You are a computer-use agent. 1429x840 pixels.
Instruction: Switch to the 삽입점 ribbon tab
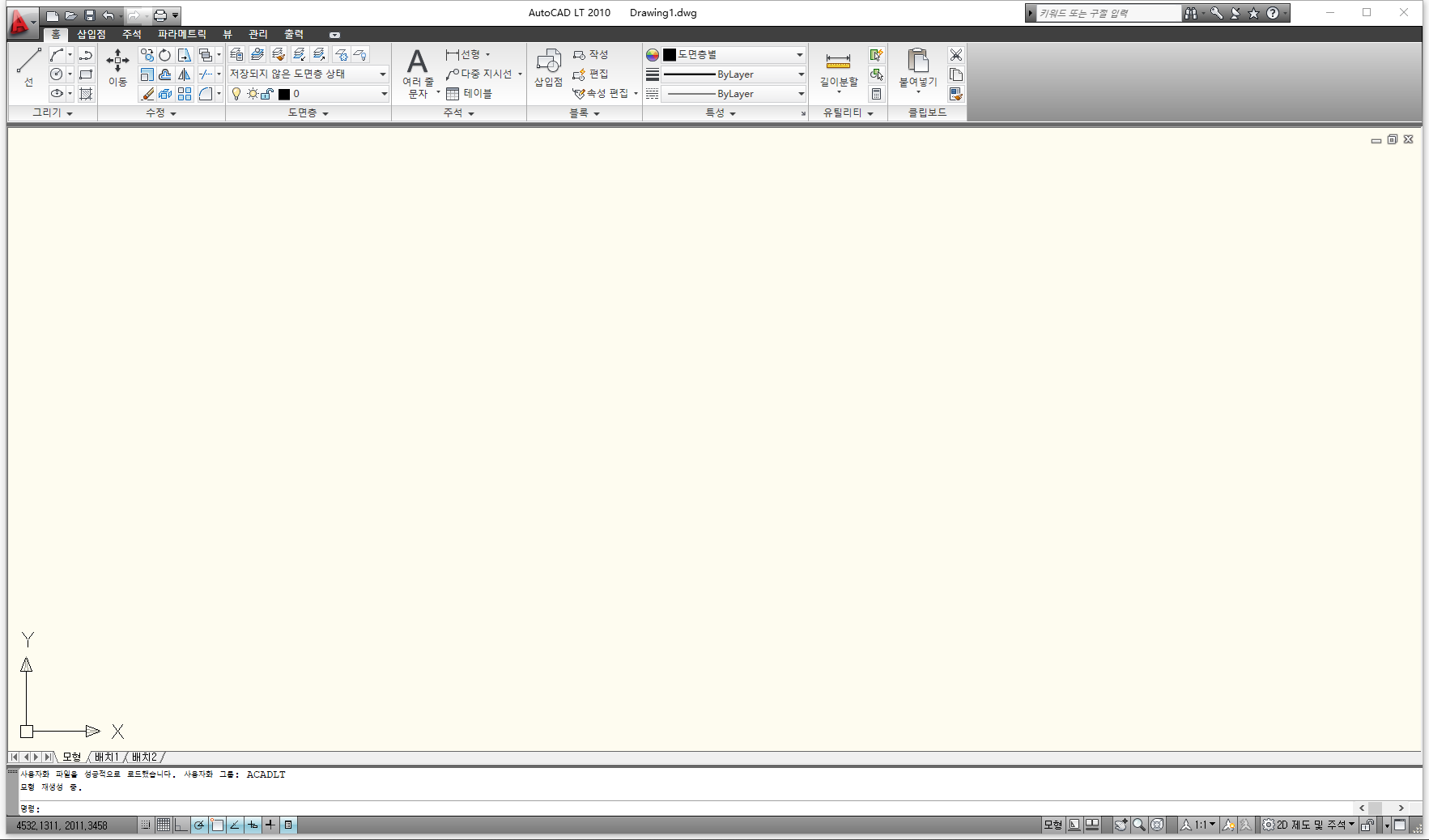click(91, 34)
